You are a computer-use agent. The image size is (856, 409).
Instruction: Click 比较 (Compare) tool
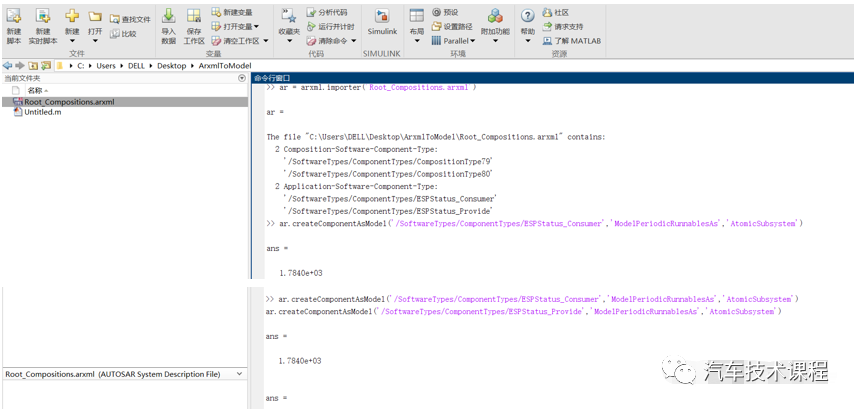coord(123,33)
